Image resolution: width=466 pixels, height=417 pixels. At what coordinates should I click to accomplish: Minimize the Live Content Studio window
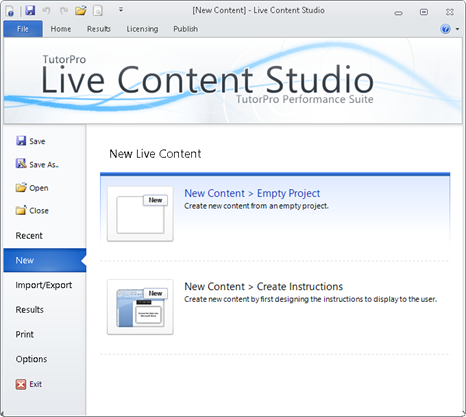click(x=399, y=13)
